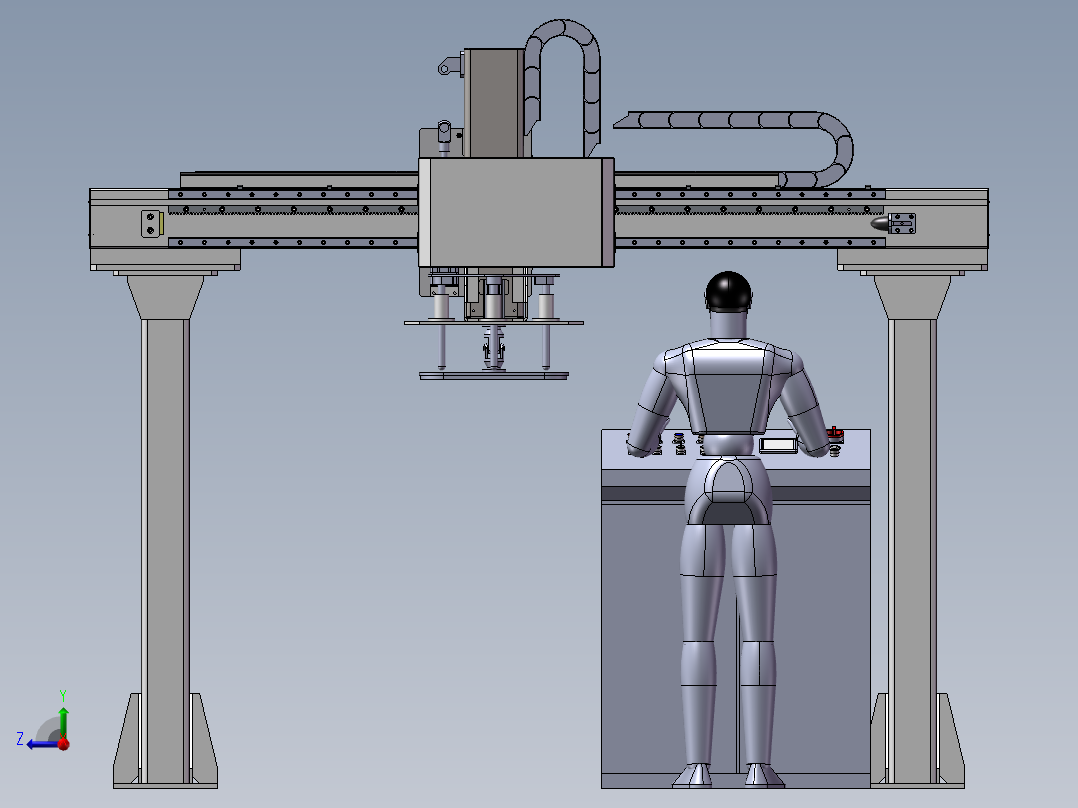Select the bottom gripper plate under carriage
This screenshot has width=1078, height=808.
[x=493, y=376]
